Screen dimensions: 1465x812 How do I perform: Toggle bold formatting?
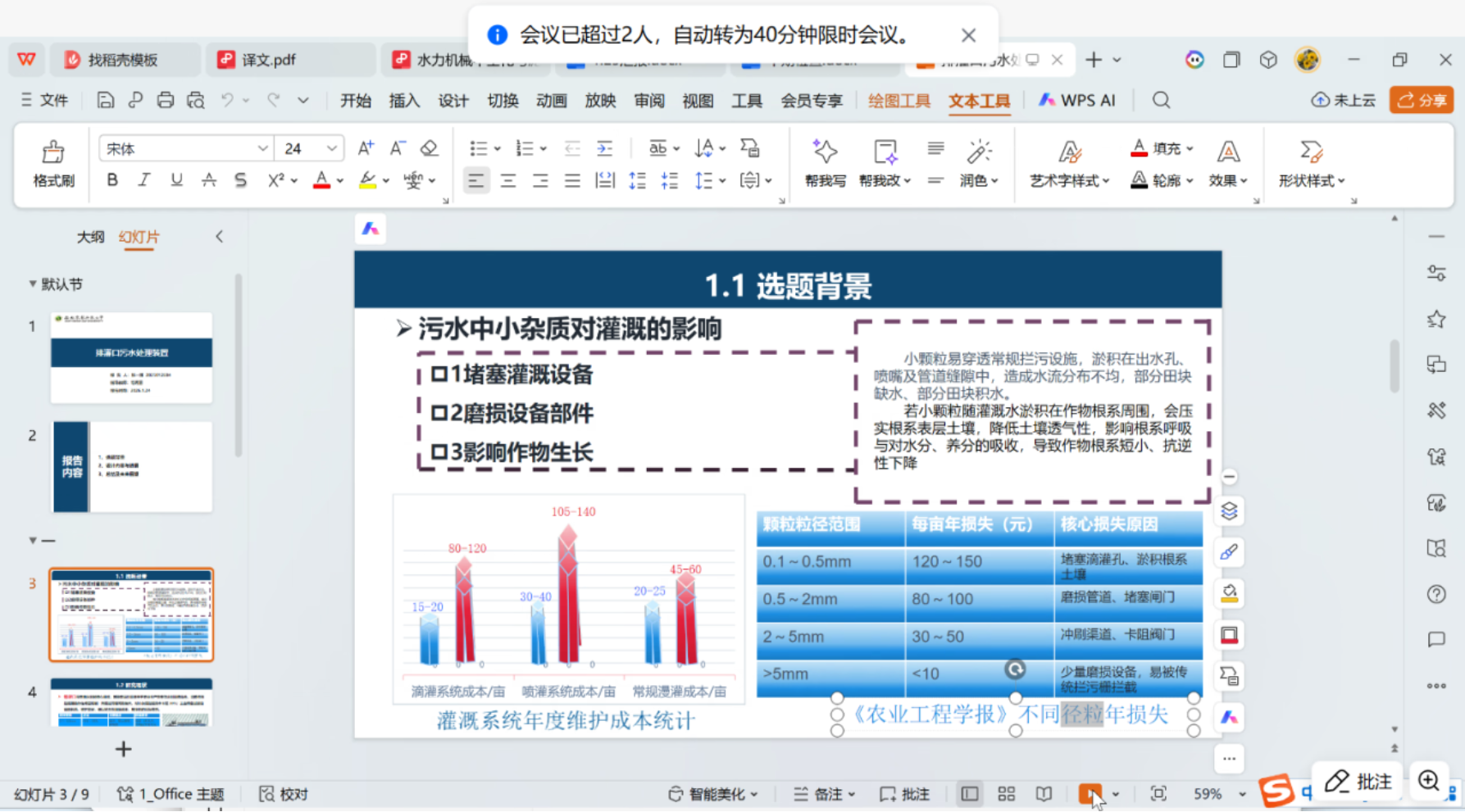click(x=112, y=180)
